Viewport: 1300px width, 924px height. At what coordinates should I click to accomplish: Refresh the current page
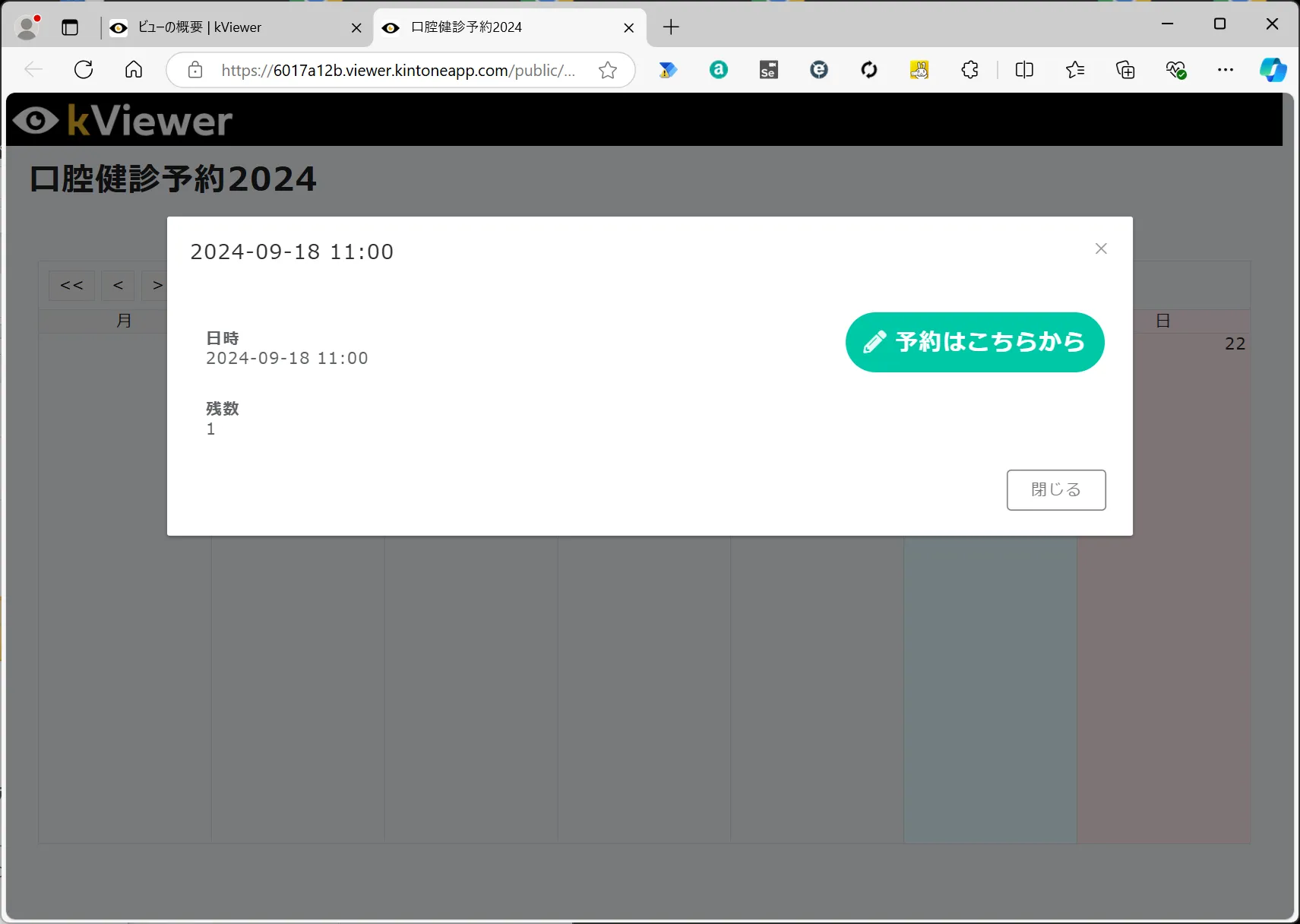point(84,70)
